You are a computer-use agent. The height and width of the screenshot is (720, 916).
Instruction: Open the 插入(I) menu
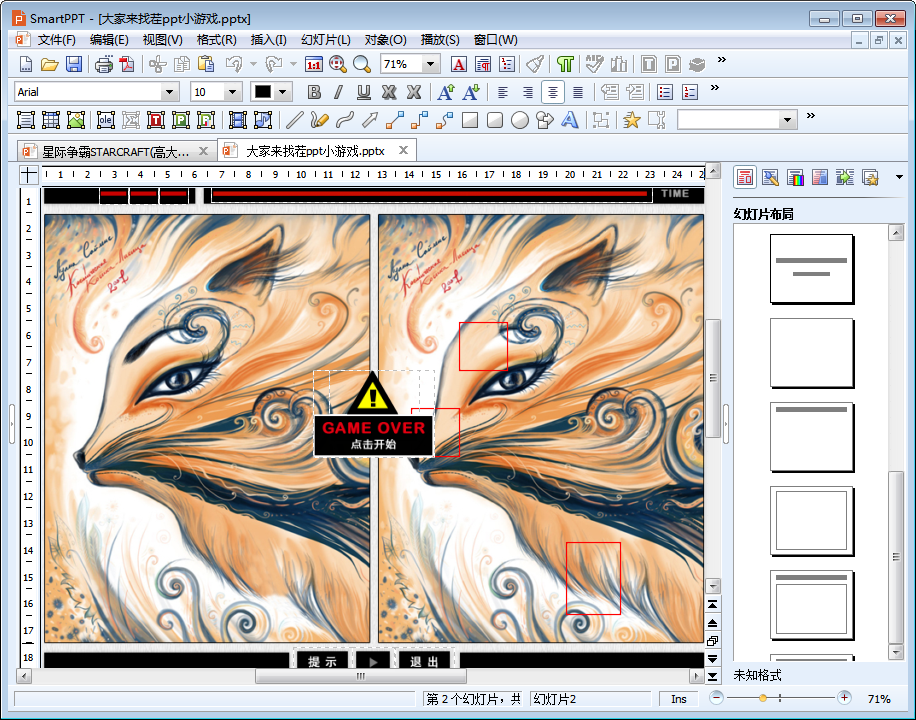[x=269, y=40]
